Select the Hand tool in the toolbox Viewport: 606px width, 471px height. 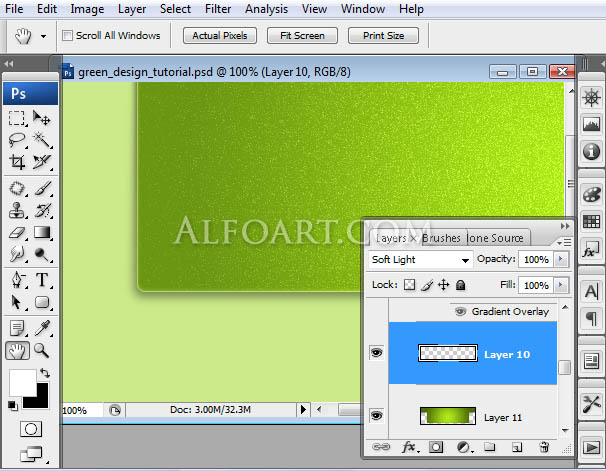17,351
